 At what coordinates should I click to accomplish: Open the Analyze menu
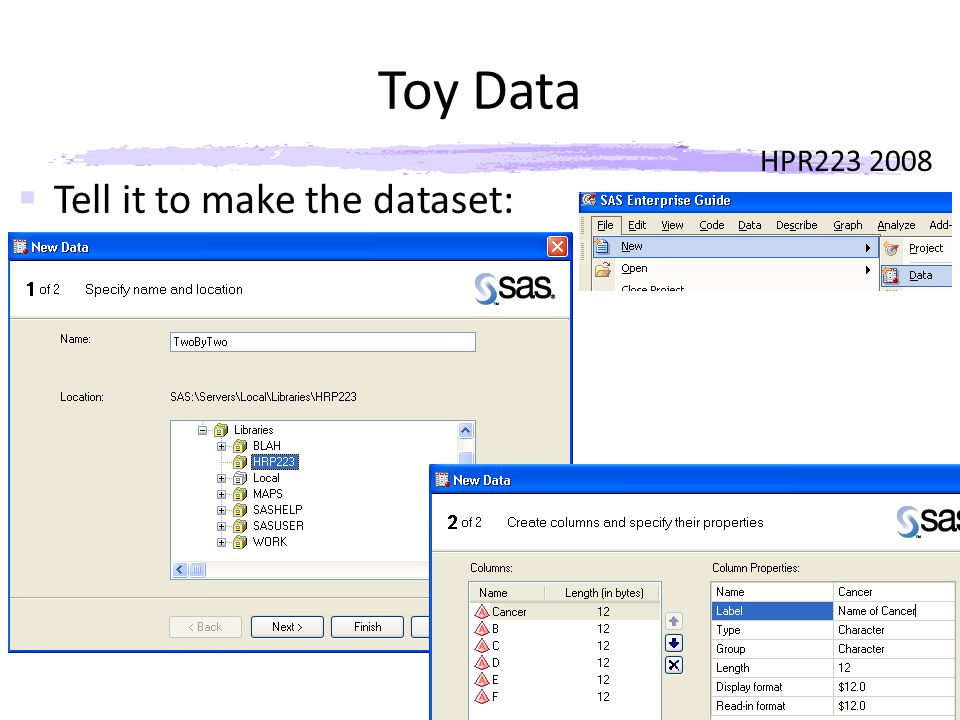(896, 225)
